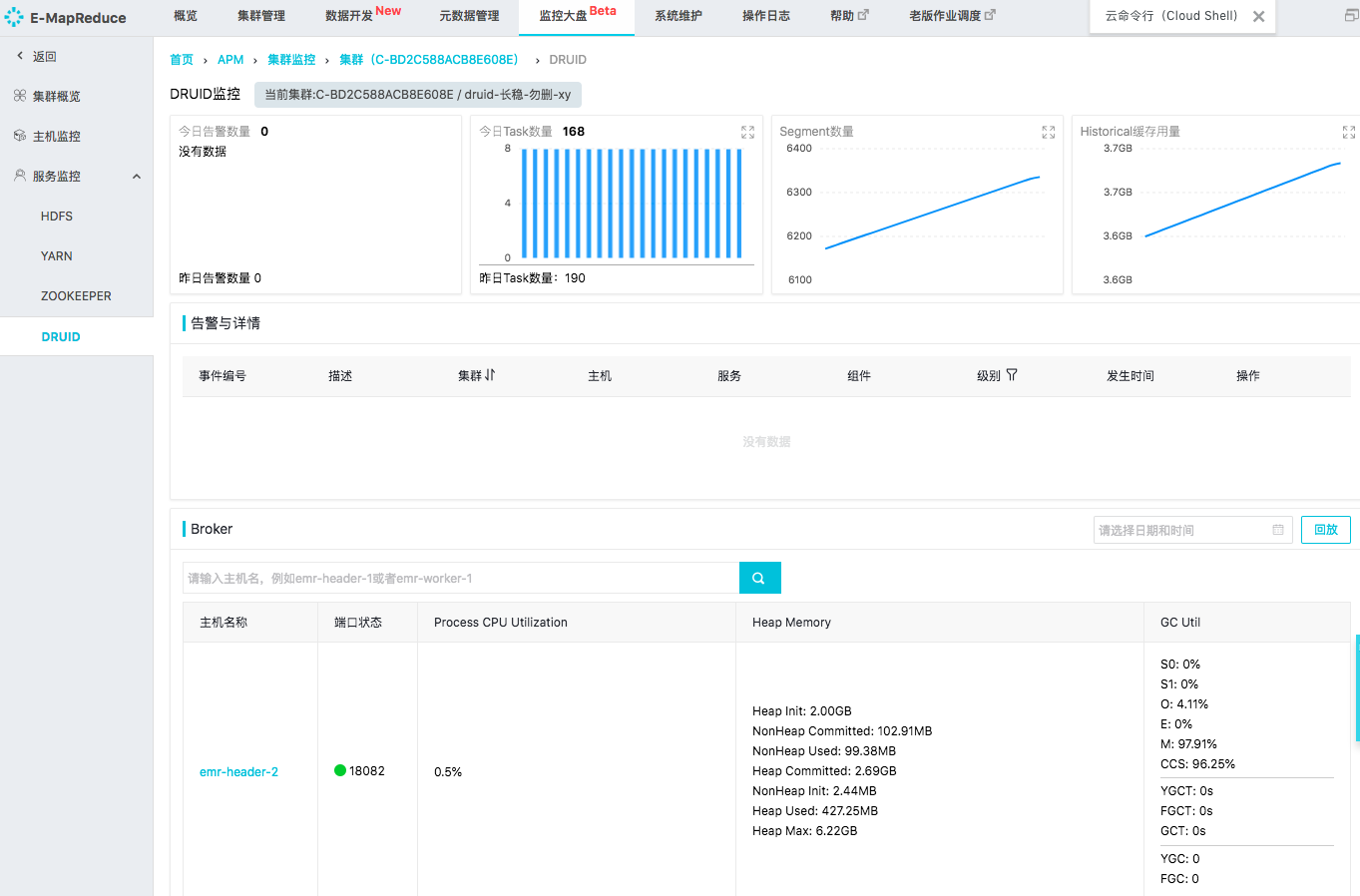Image resolution: width=1360 pixels, height=896 pixels.
Task: Expand the 今日Task数量 chart fullscreen icon
Action: tap(747, 132)
